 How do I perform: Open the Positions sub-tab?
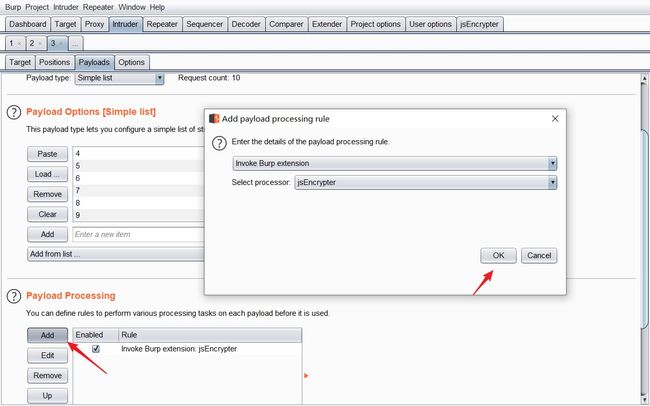[54, 62]
